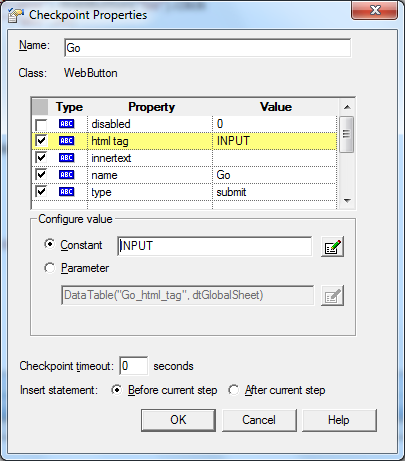Select the Parameter radio button

(x=50, y=268)
